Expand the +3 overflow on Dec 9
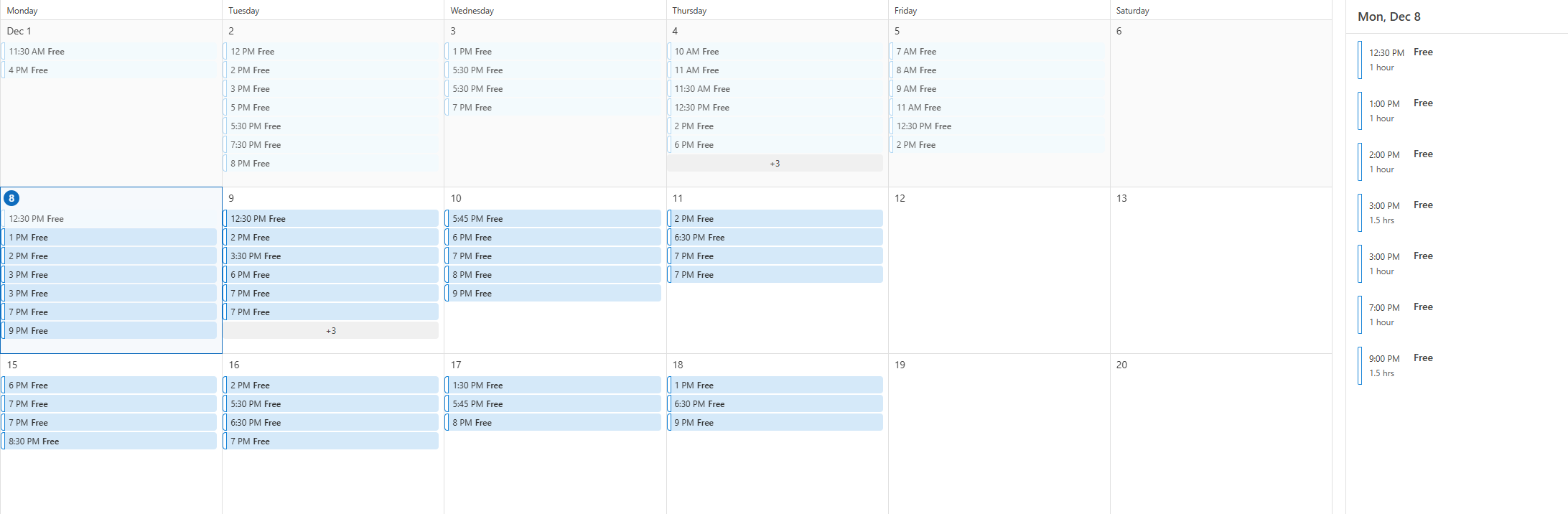Viewport: 1568px width, 514px height. tap(331, 331)
